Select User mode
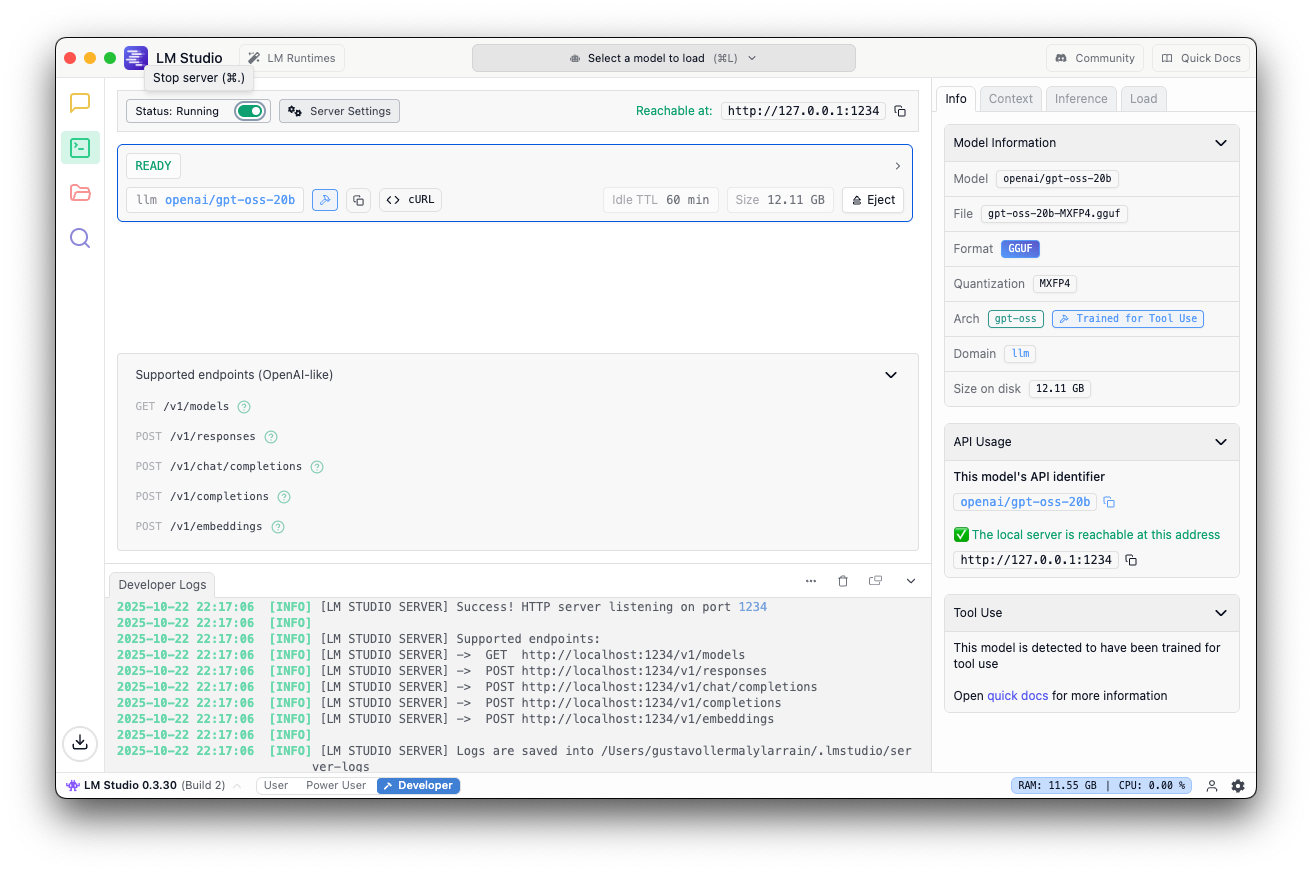Image resolution: width=1312 pixels, height=872 pixels. coord(276,786)
